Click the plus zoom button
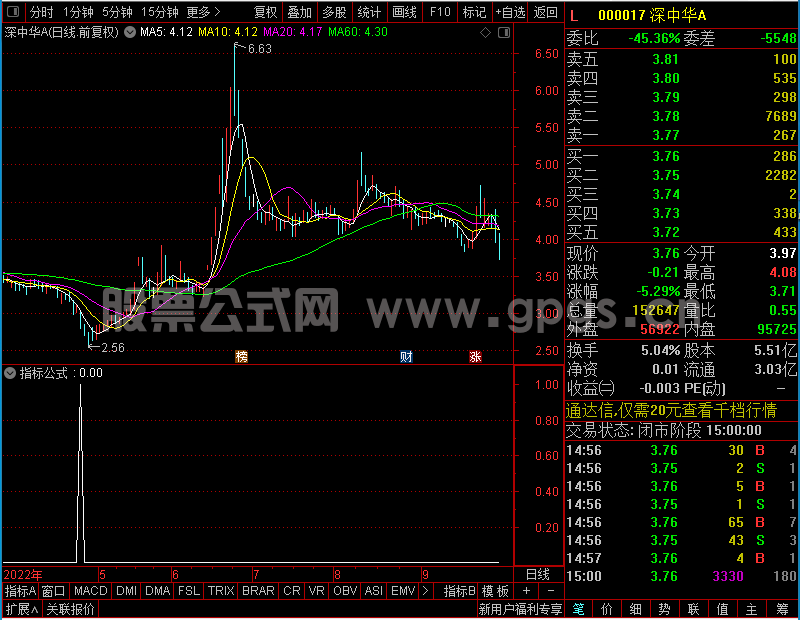 527,591
